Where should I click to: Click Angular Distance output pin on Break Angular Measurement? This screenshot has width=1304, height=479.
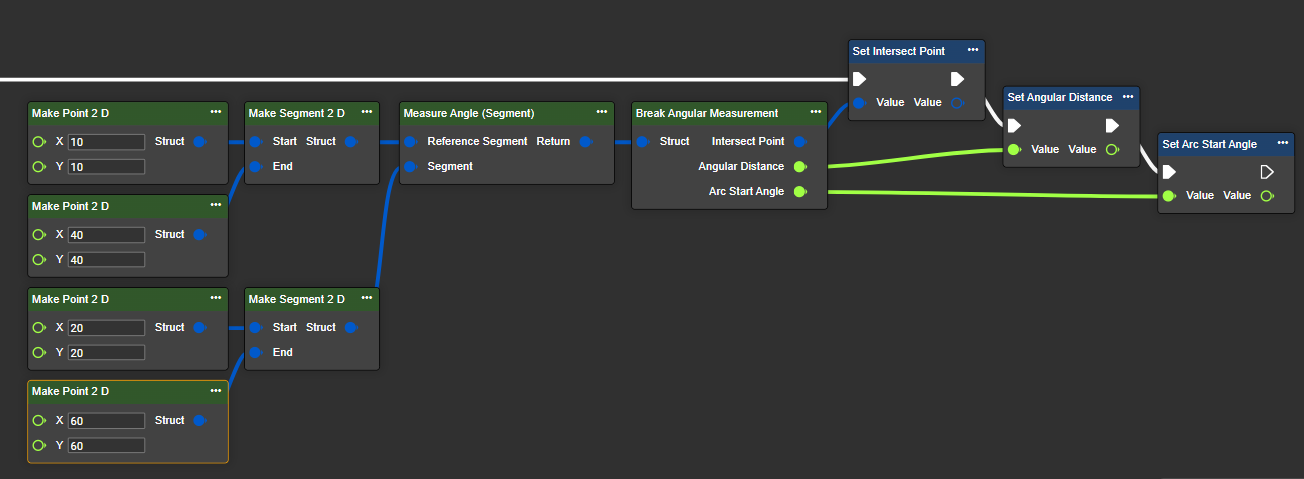point(799,167)
